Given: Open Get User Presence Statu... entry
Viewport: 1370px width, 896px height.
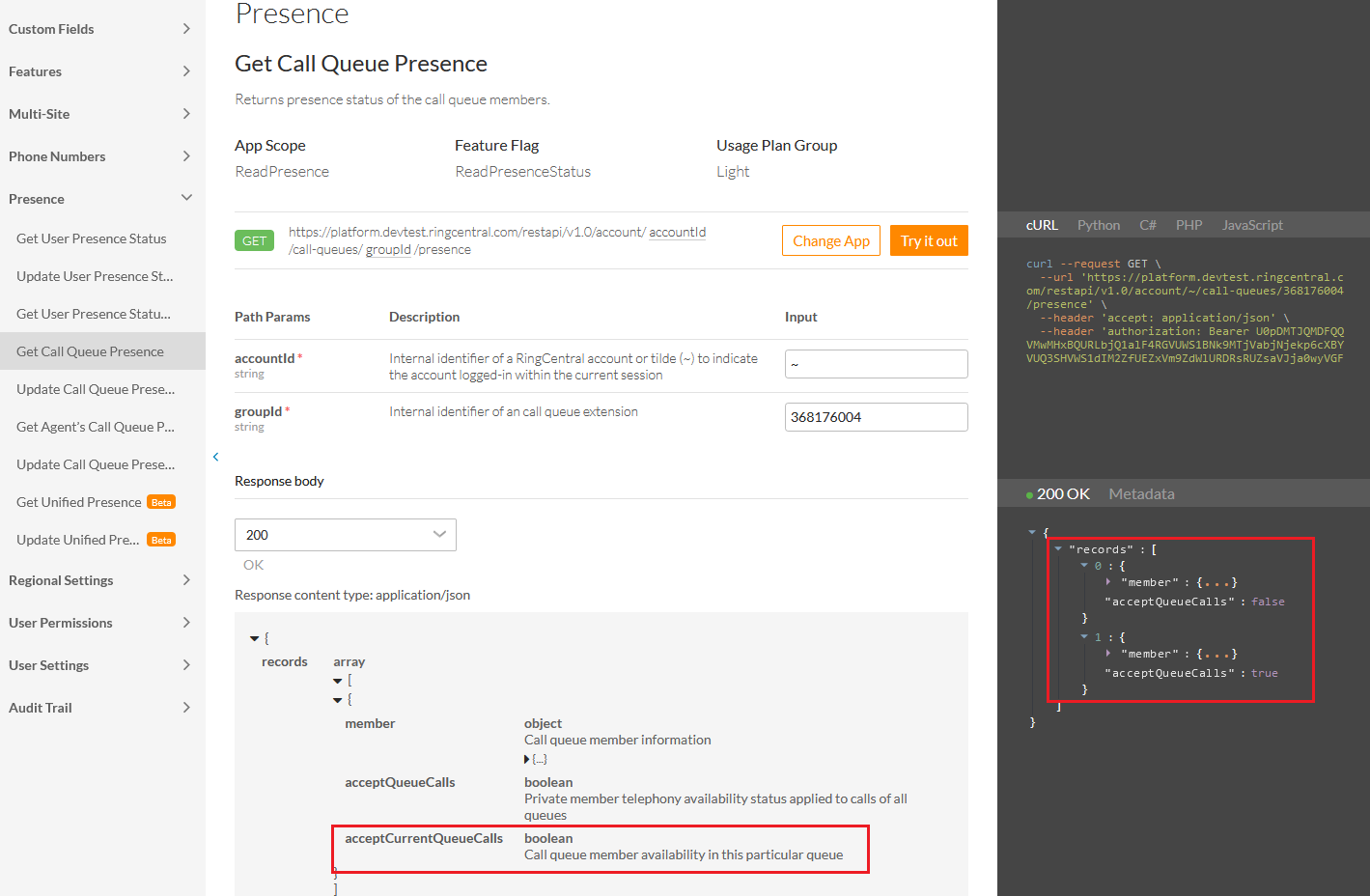Looking at the screenshot, I should tap(94, 314).
